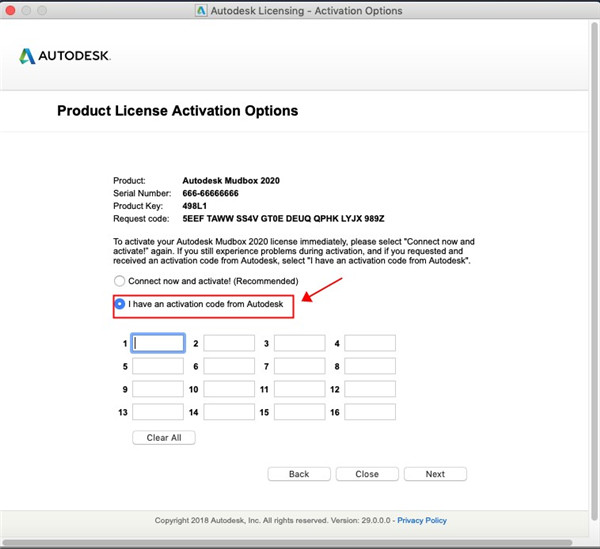Close the window with red button

10,10
